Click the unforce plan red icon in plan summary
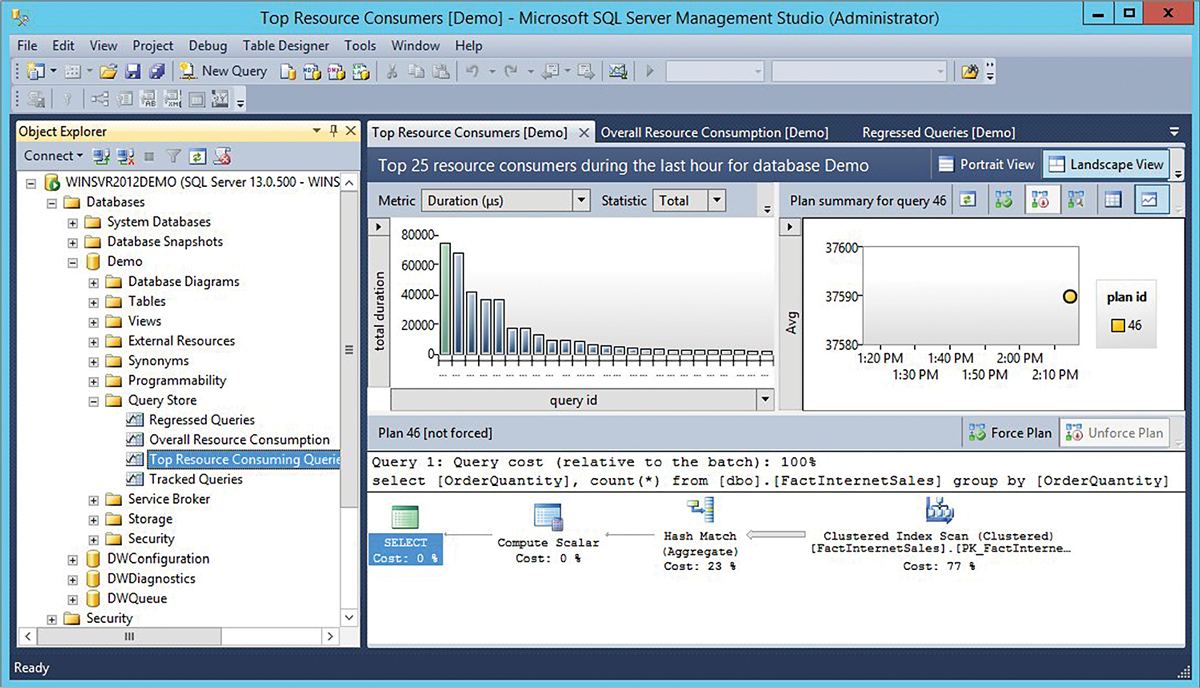 pyautogui.click(x=1040, y=200)
